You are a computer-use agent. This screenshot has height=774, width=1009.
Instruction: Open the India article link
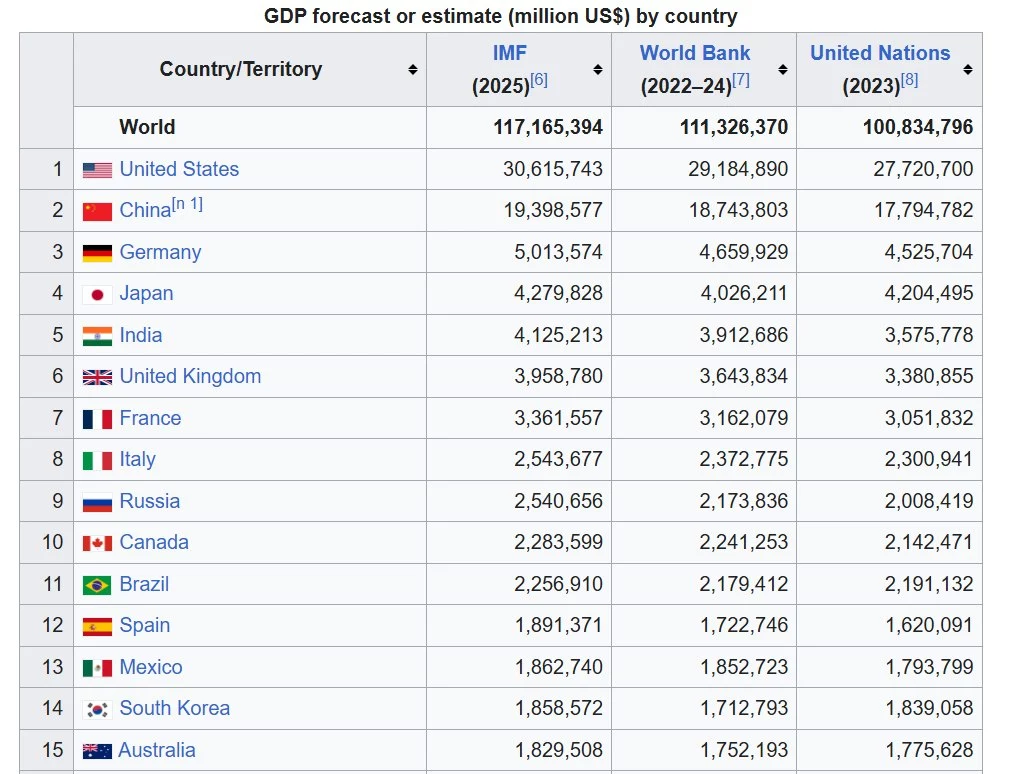coord(141,335)
